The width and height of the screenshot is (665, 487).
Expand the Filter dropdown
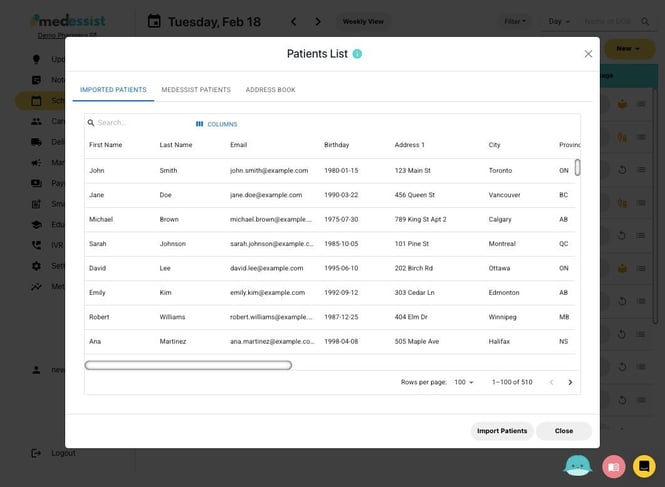[x=515, y=21]
